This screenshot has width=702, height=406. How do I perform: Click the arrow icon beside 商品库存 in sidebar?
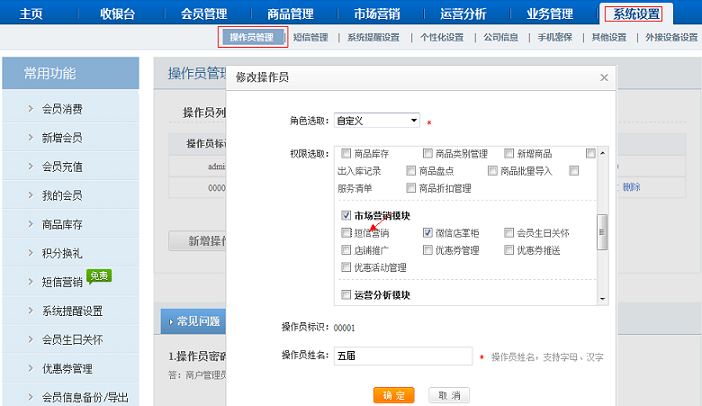30,224
